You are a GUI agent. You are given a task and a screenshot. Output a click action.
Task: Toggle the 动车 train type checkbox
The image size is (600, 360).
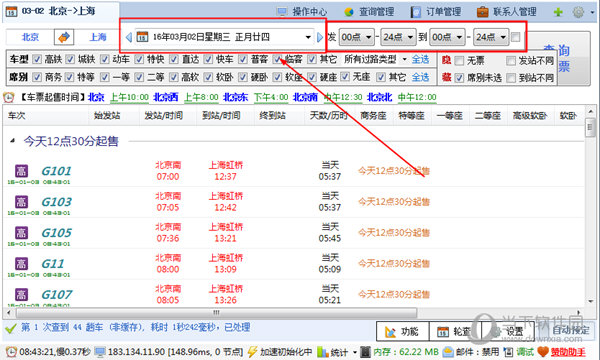coord(104,59)
